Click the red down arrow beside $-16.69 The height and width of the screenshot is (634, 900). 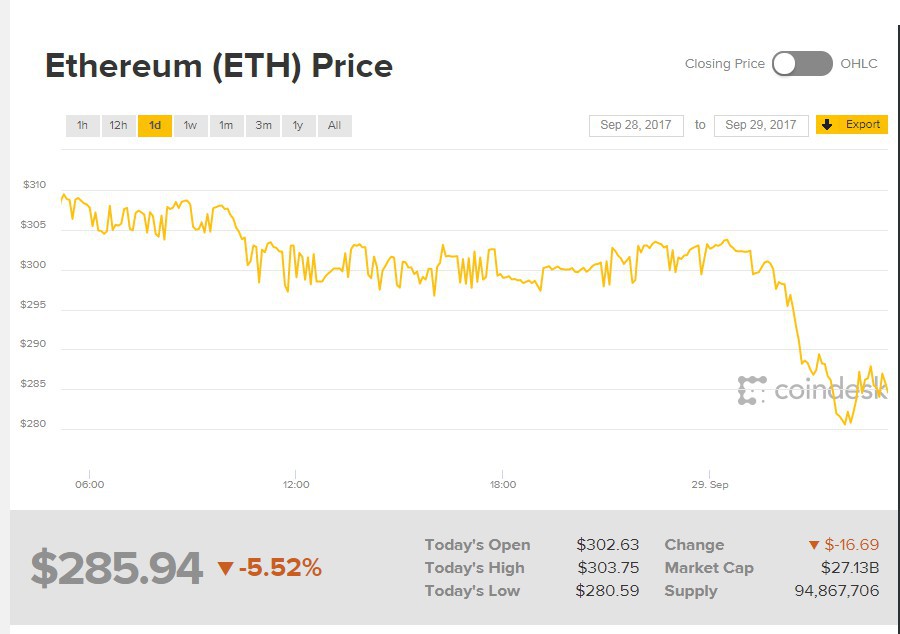click(x=814, y=545)
